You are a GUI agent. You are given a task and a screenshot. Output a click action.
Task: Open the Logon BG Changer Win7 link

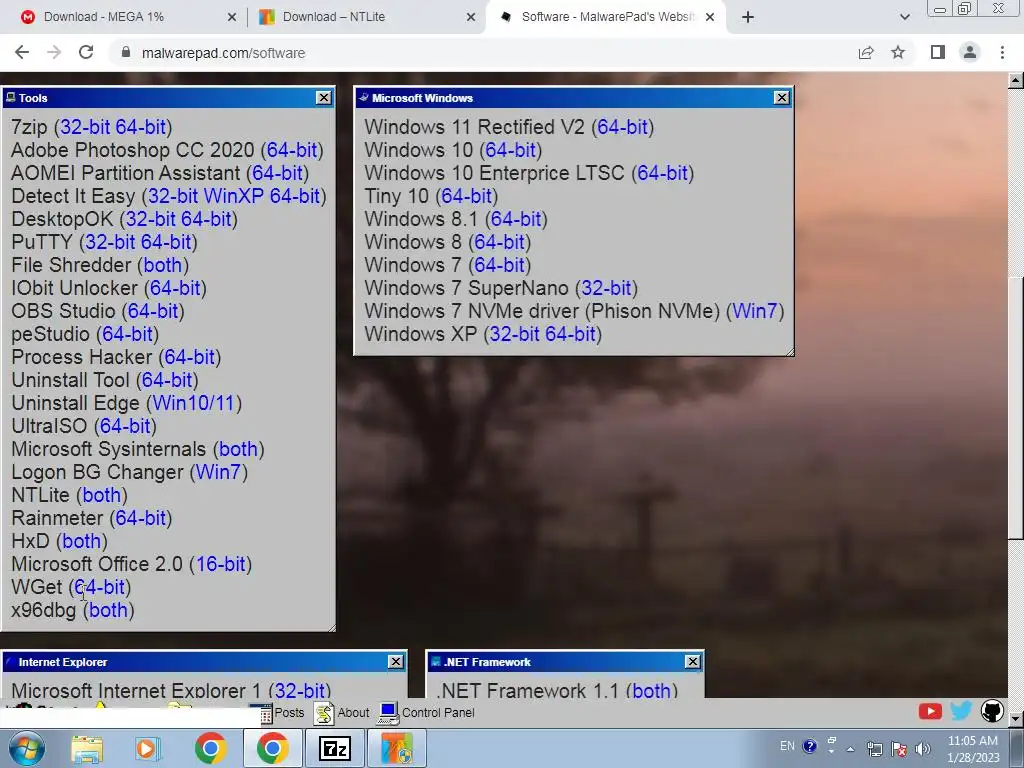pyautogui.click(x=219, y=472)
